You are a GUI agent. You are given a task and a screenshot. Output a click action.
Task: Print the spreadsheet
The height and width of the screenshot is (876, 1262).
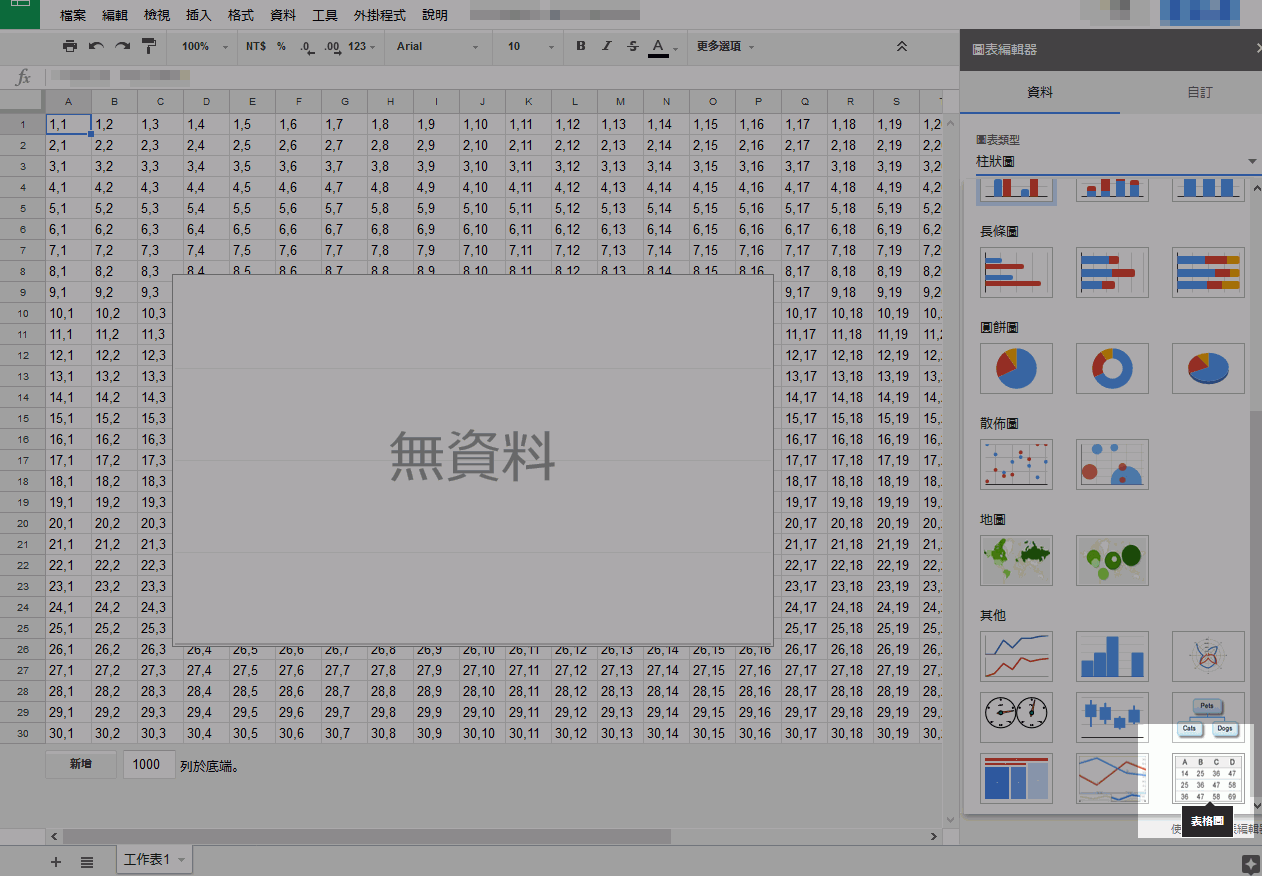click(x=69, y=46)
